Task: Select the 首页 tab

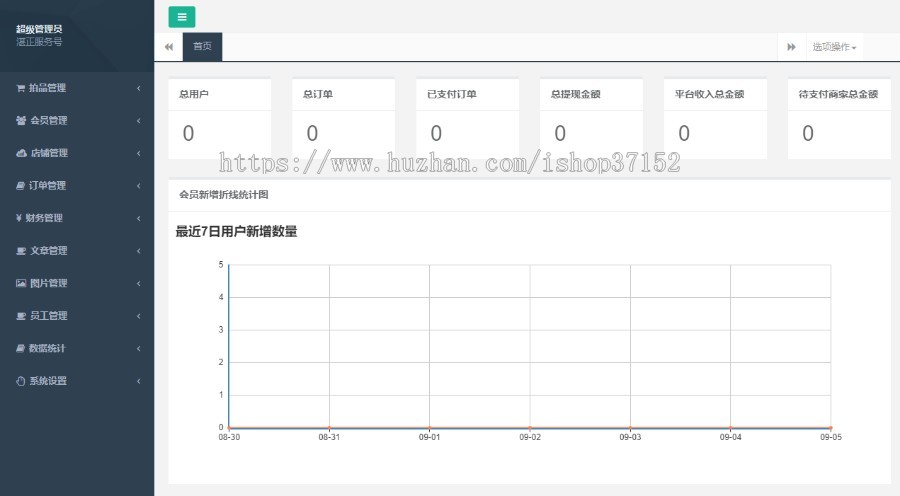Action: tap(202, 46)
